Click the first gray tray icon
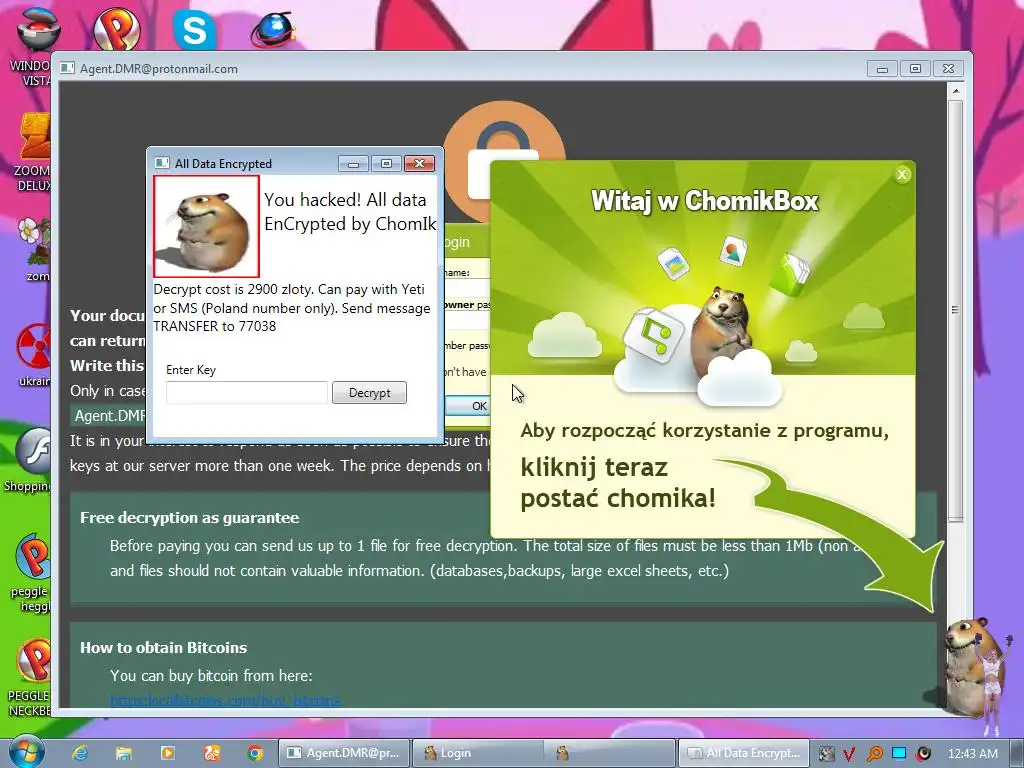The height and width of the screenshot is (768, 1024). coord(826,754)
